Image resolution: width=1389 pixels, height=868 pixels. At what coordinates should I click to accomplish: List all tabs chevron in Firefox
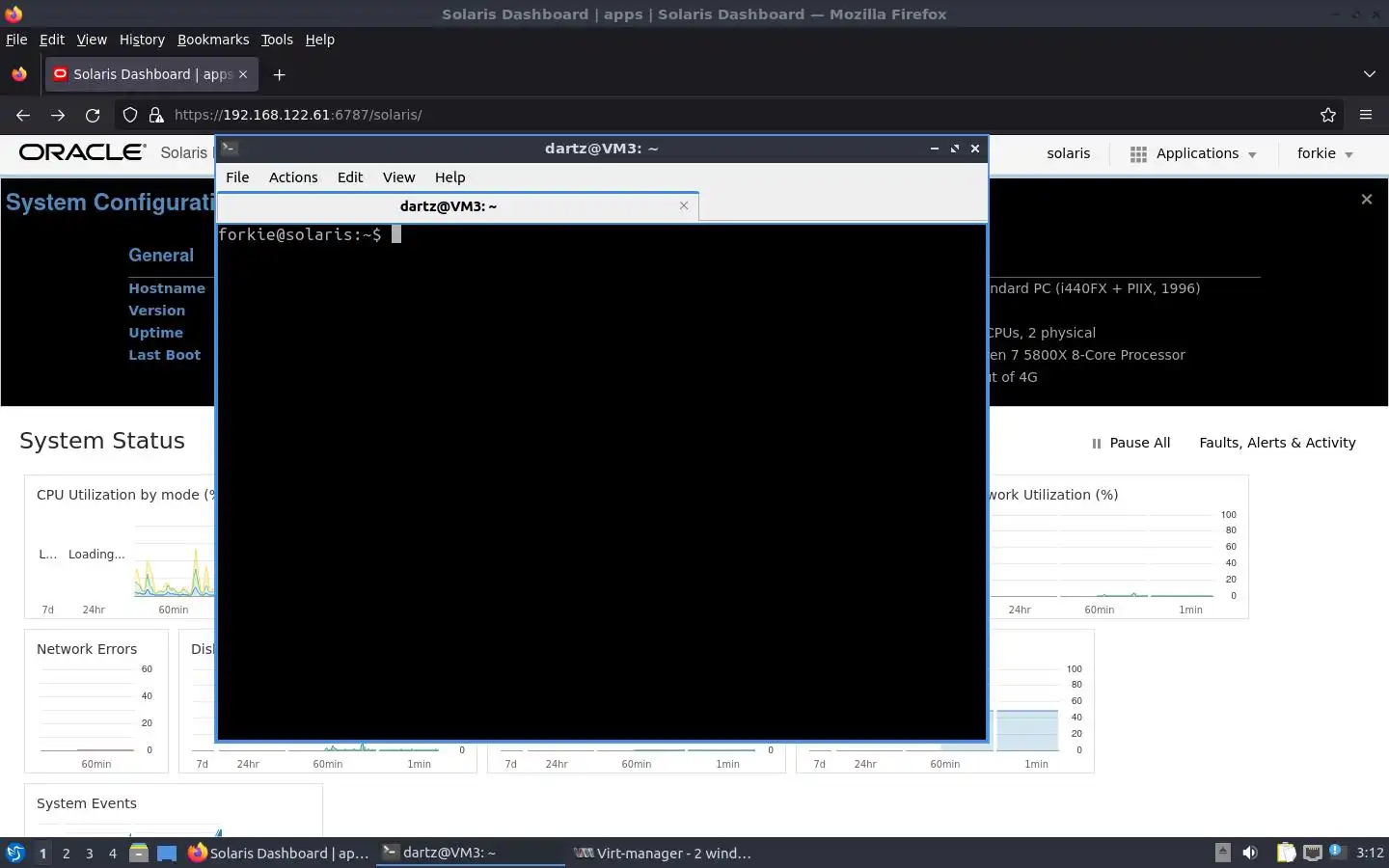point(1369,74)
